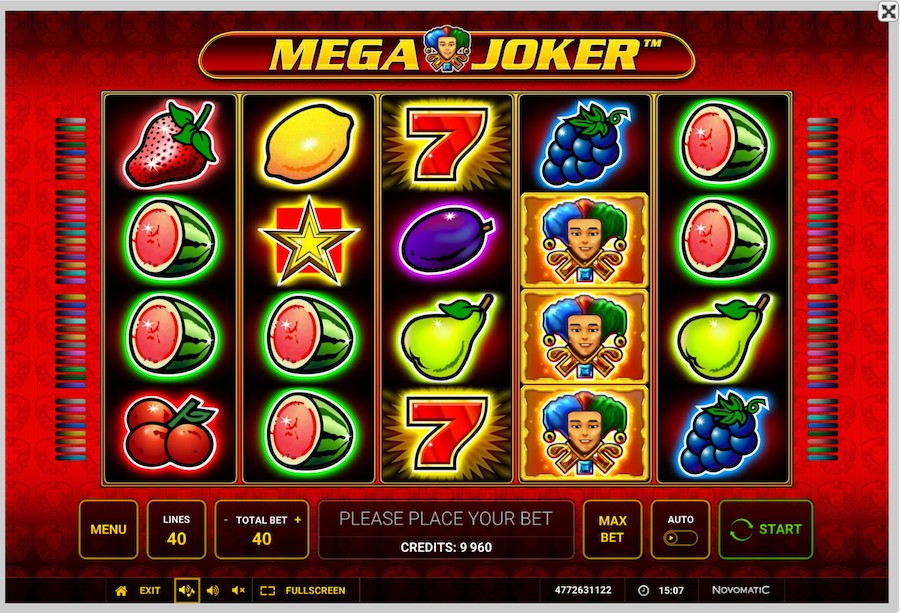The width and height of the screenshot is (900, 613).
Task: Click the FULLSCREEN label
Action: [x=315, y=591]
